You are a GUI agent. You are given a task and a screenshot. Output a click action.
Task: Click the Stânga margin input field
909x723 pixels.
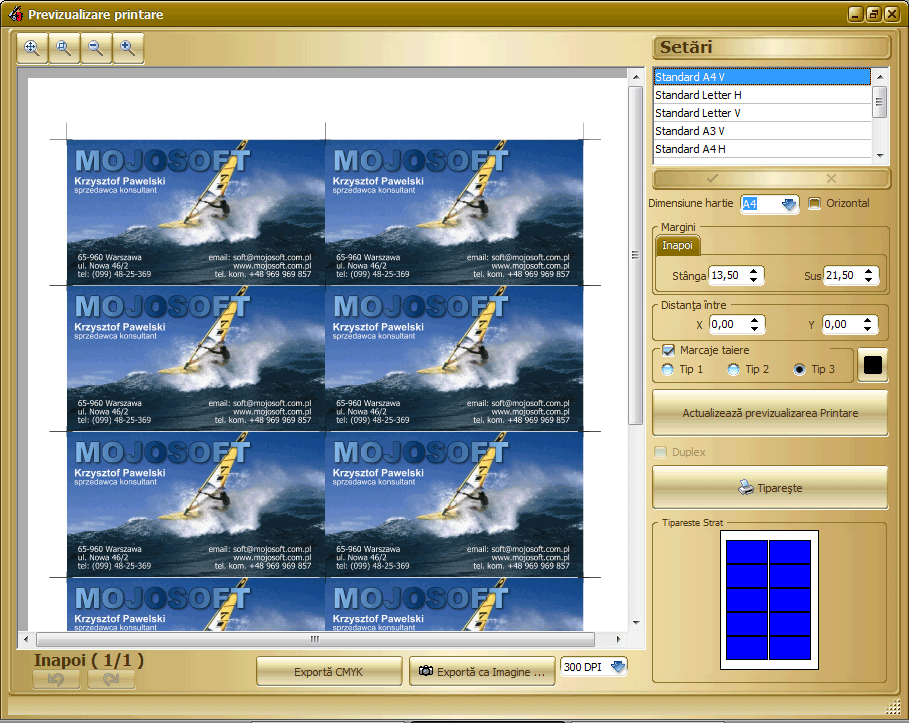[x=727, y=275]
